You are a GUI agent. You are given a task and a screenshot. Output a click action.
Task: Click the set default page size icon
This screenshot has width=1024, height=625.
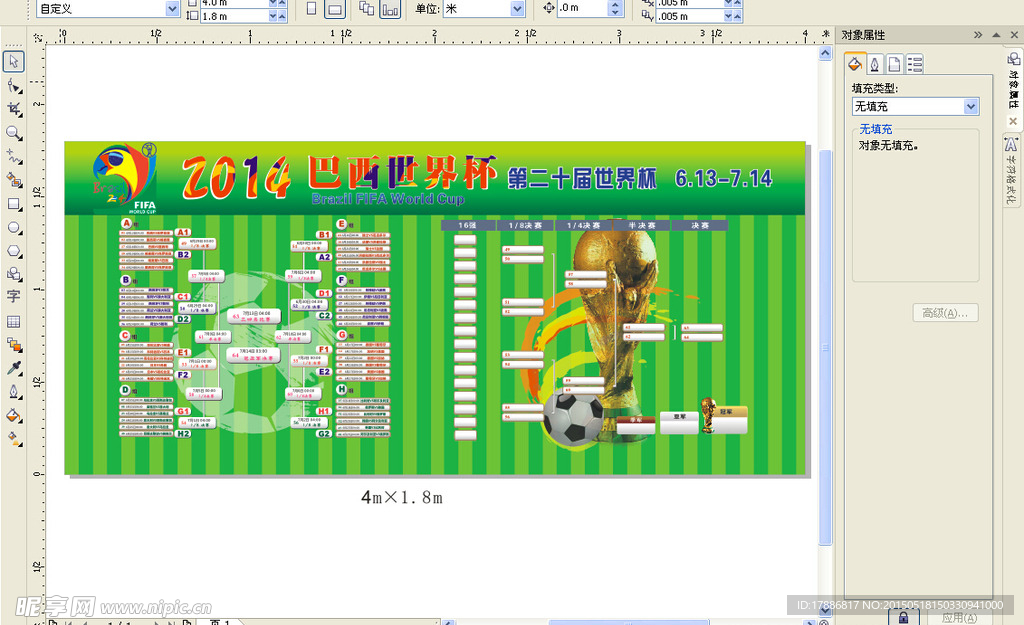click(367, 8)
